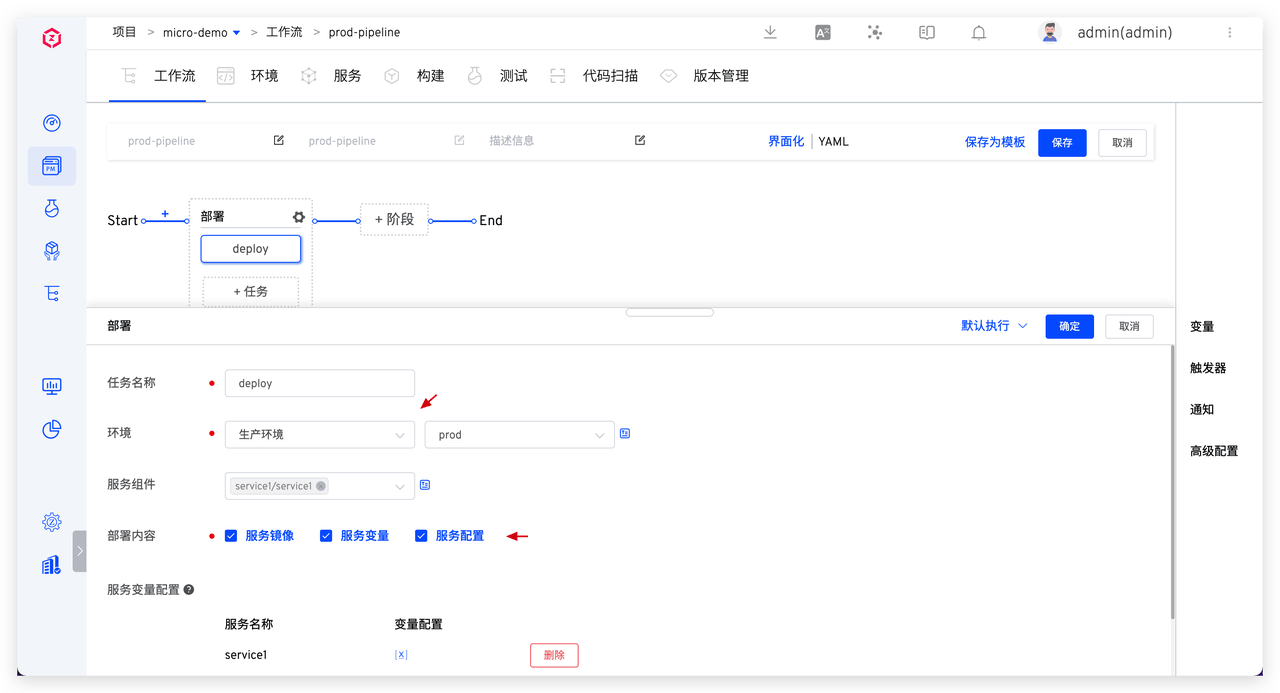Screen dimensions: 1280x693
Task: Click the edit pencil next to prod-pipeline name
Action: [x=278, y=140]
